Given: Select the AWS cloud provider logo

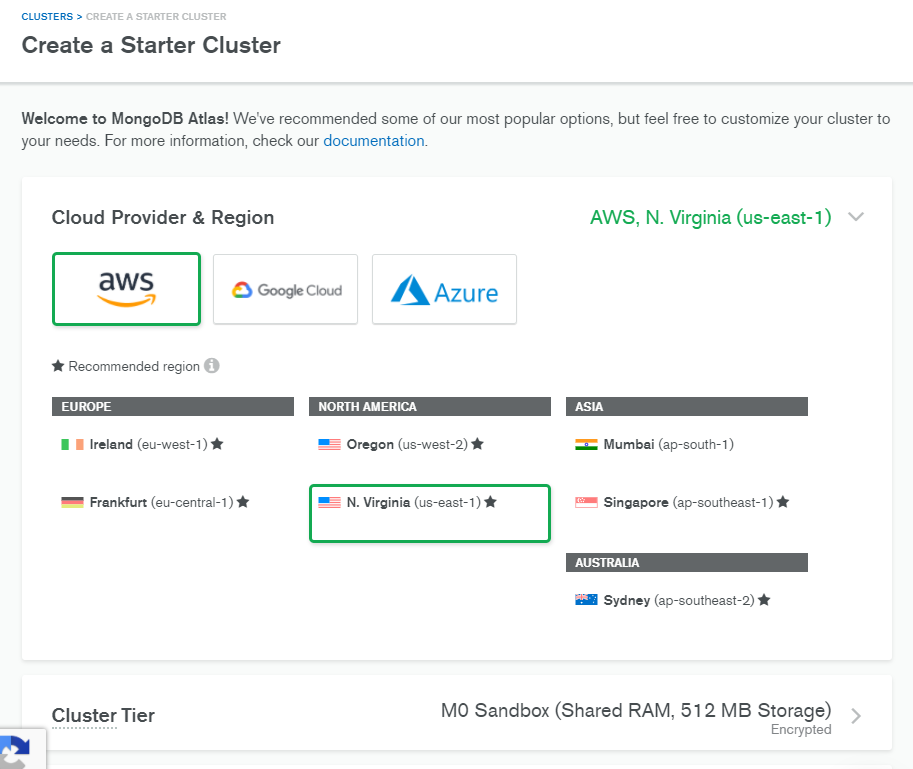Looking at the screenshot, I should 126,289.
